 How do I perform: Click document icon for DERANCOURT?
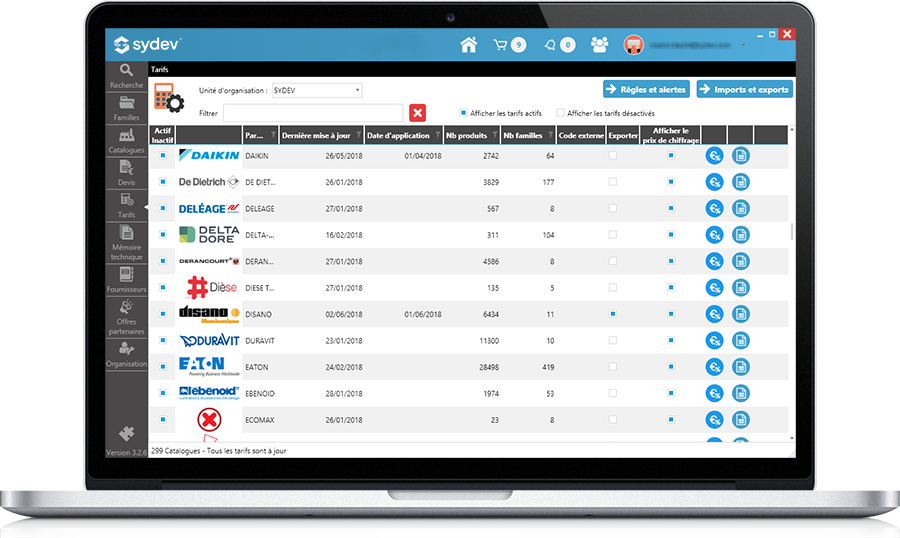pos(741,261)
